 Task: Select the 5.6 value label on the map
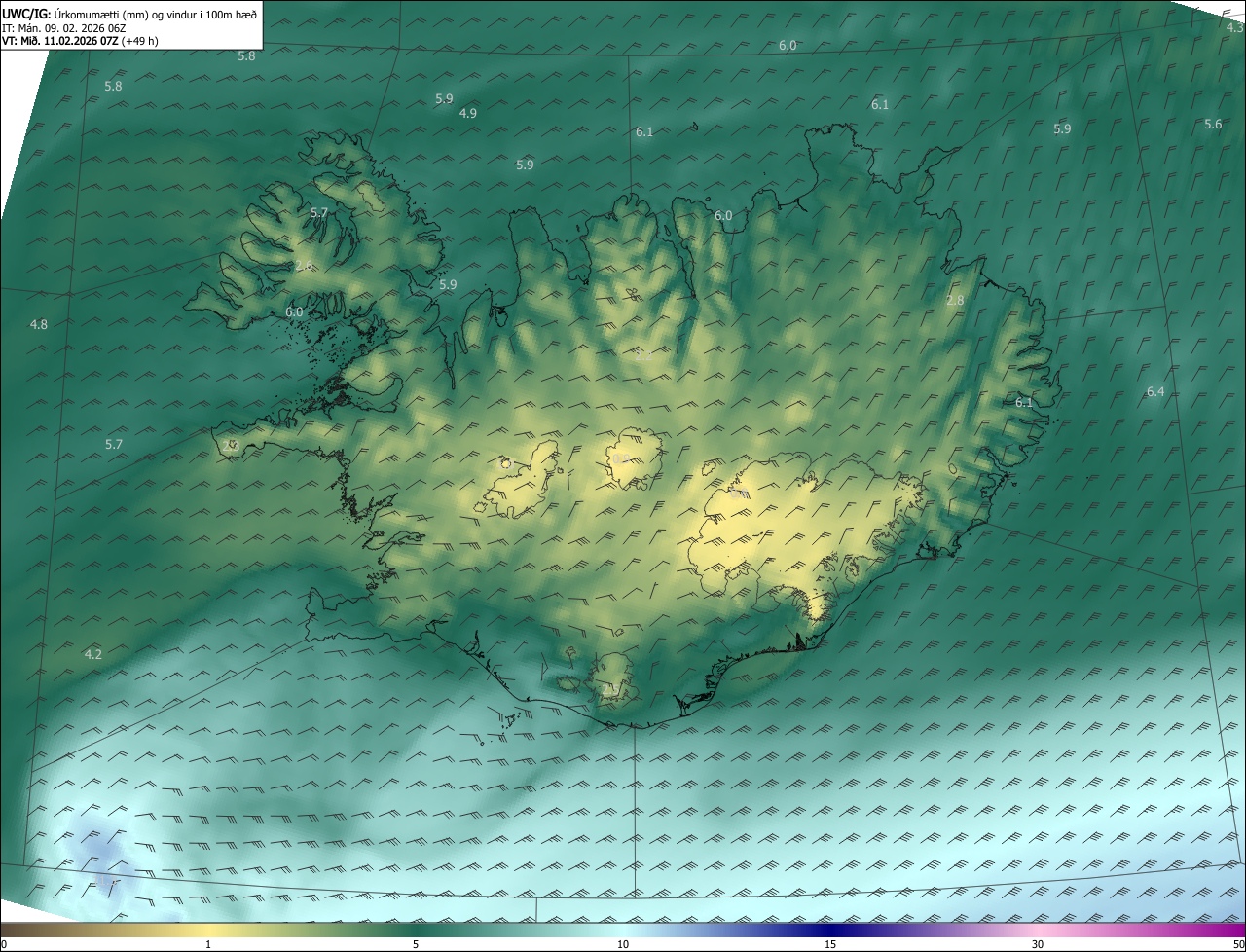(1213, 124)
